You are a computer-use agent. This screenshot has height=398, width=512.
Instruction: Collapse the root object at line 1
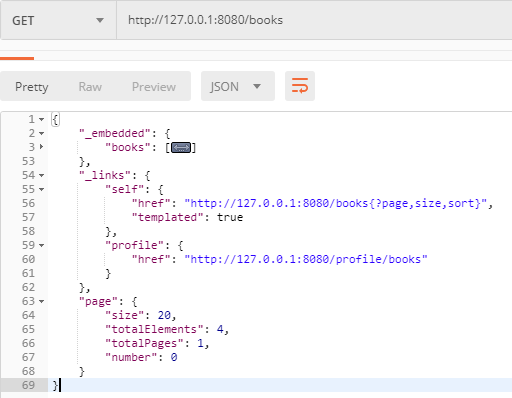tap(41, 119)
